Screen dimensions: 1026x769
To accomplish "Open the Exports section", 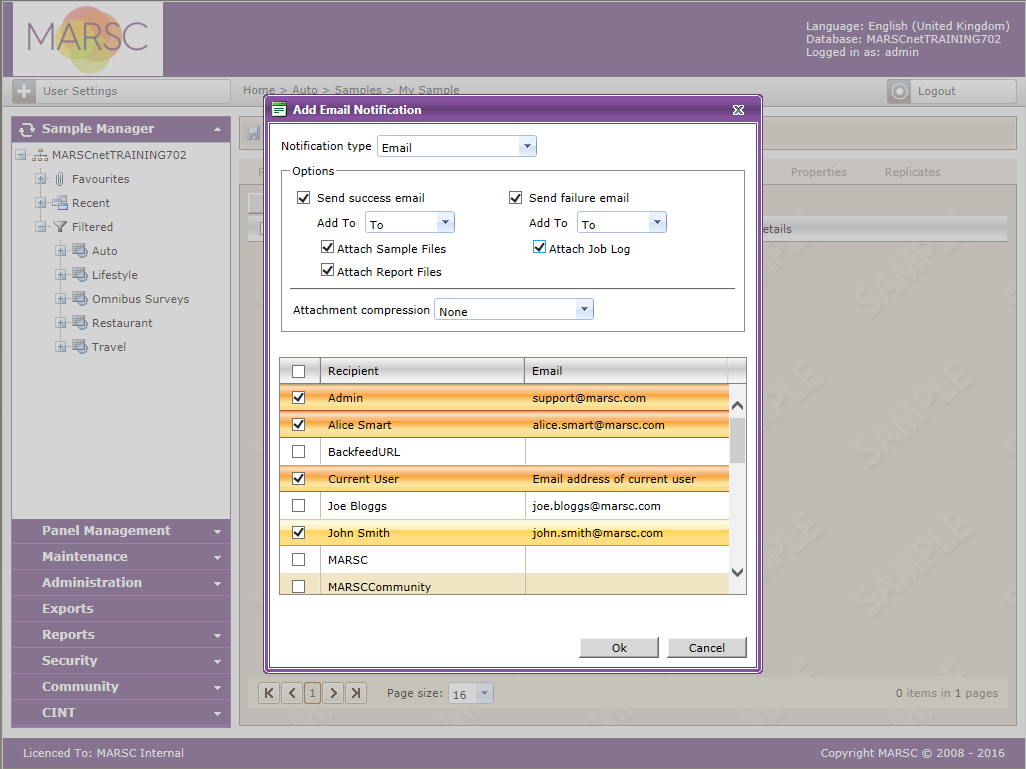I will [121, 609].
